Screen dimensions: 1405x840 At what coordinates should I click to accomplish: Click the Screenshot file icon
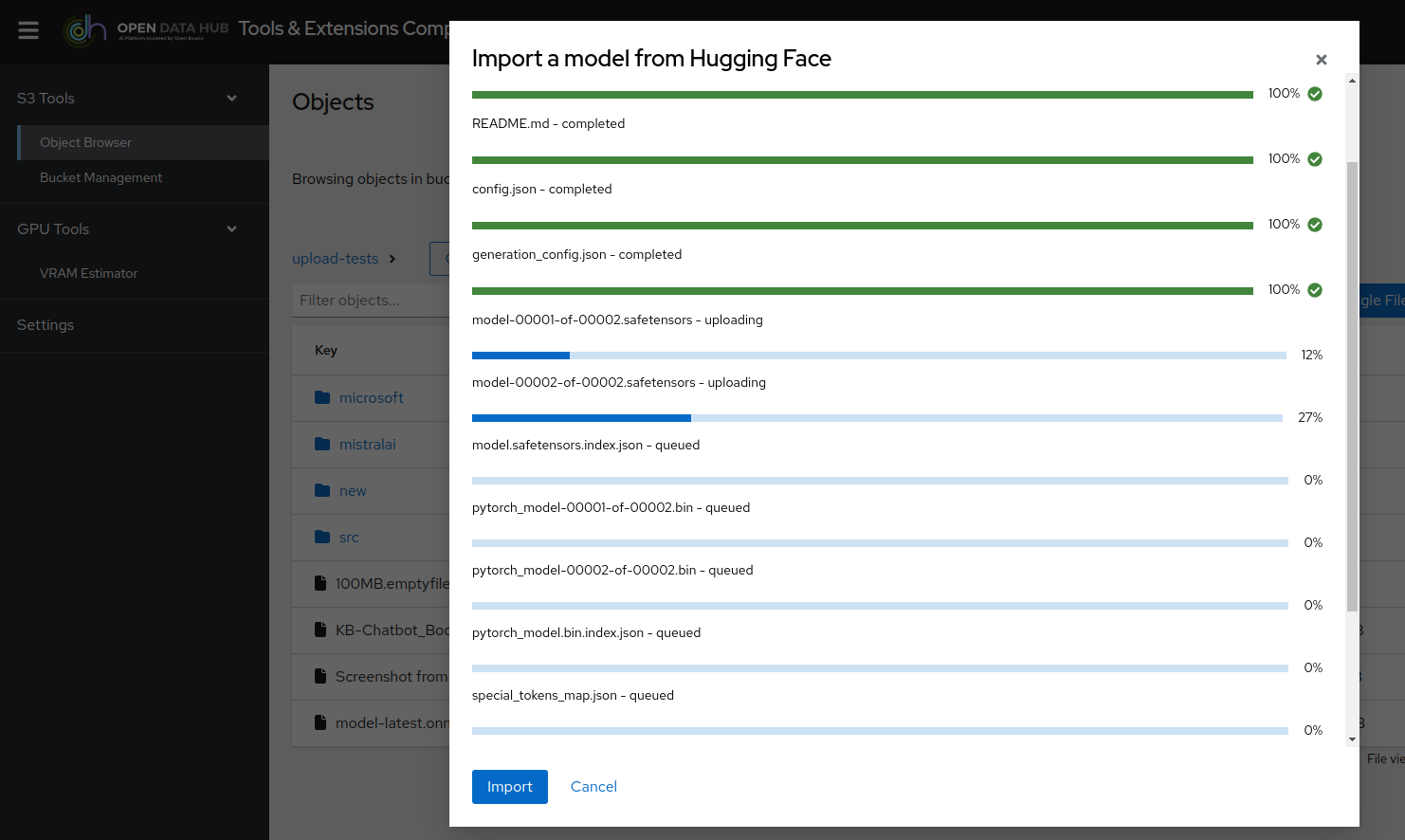(x=320, y=676)
